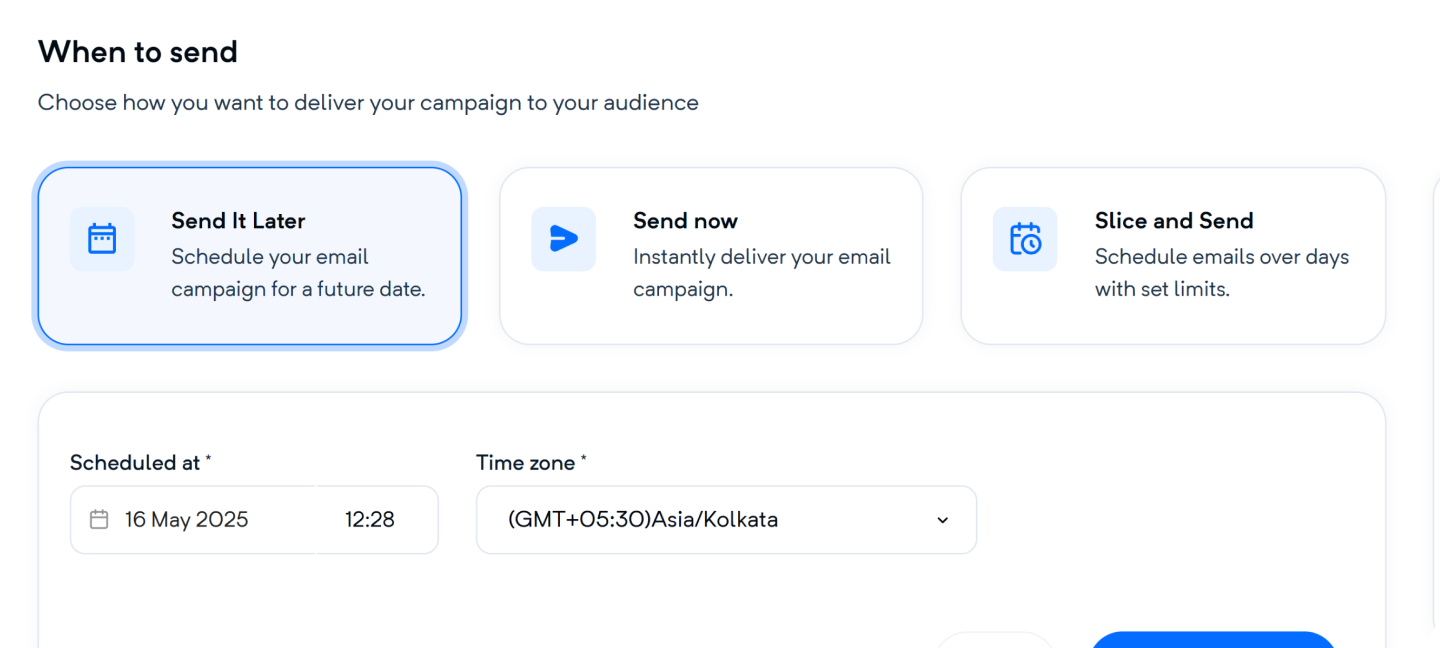Click "Instantly deliver your email campaign" description
1440x648 pixels.
[x=762, y=273]
